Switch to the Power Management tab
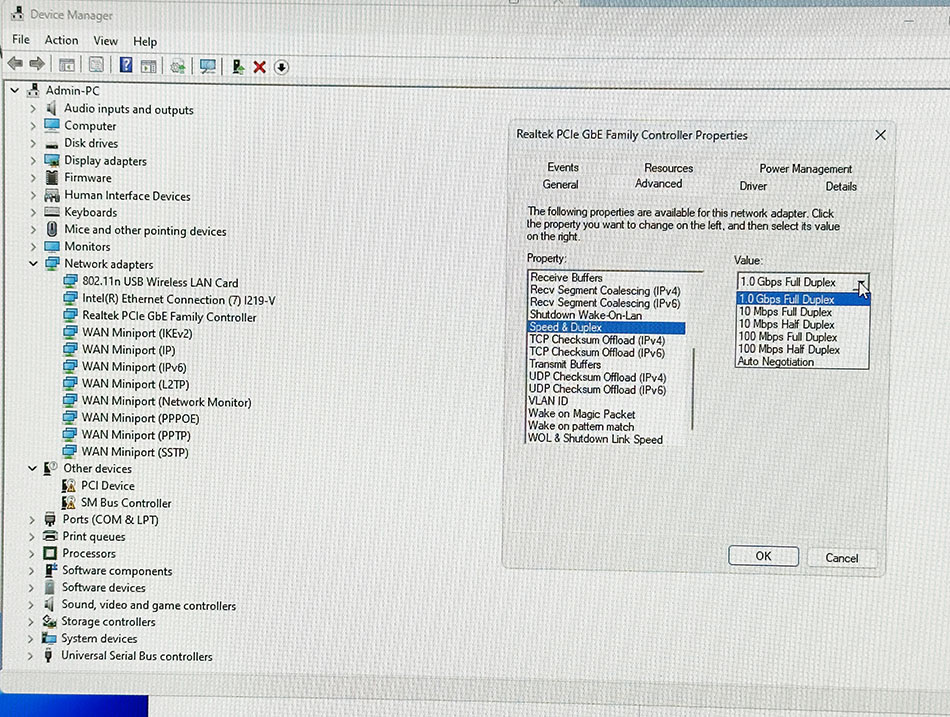Image resolution: width=950 pixels, height=717 pixels. (x=805, y=168)
